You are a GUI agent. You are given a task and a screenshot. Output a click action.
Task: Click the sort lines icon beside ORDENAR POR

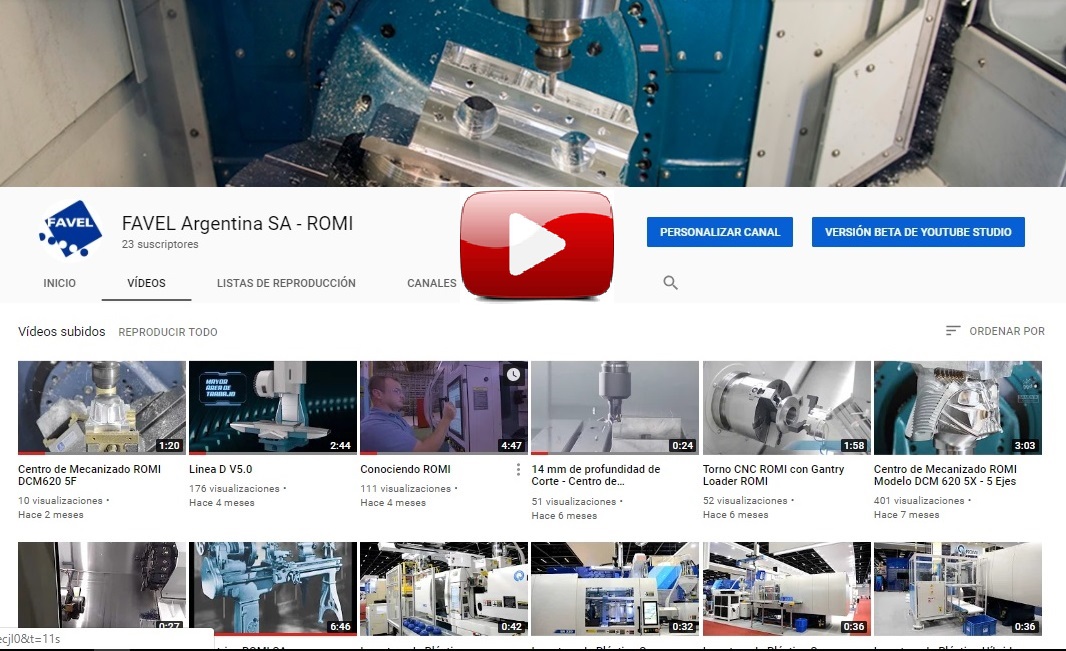pyautogui.click(x=952, y=331)
